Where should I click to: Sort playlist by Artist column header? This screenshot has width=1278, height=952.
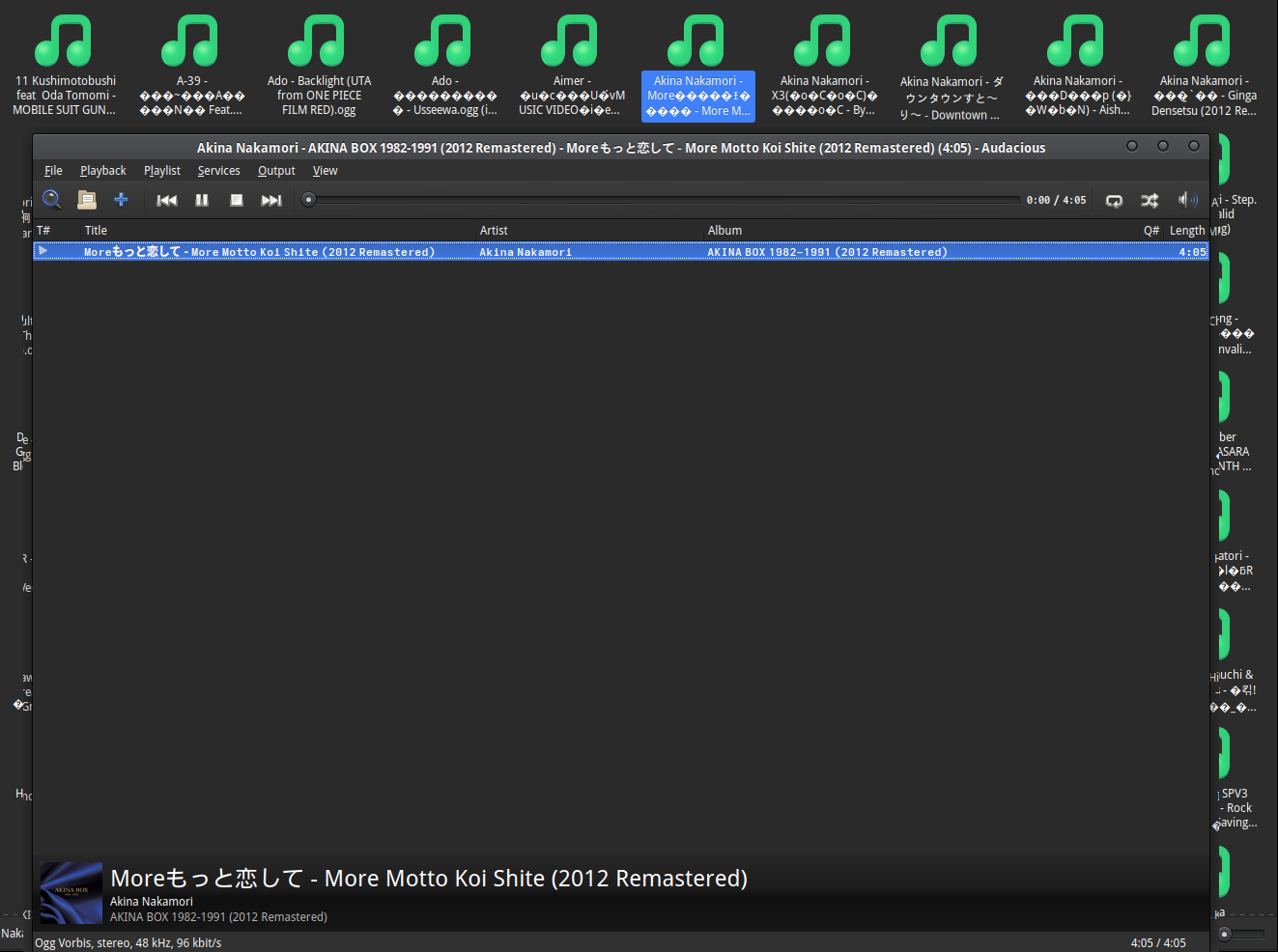pyautogui.click(x=494, y=231)
